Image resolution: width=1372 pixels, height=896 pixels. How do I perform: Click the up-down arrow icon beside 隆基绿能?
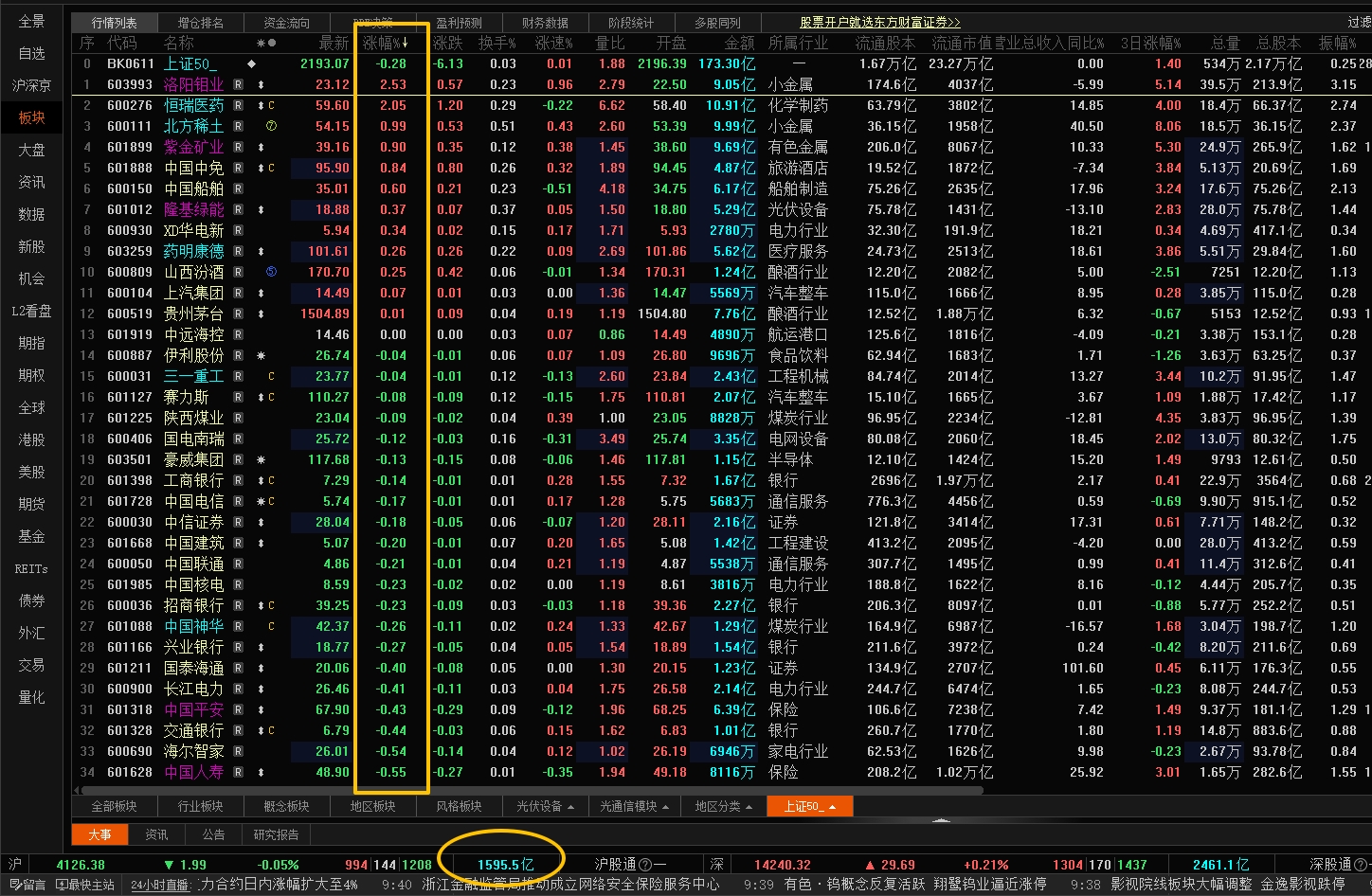[x=262, y=209]
